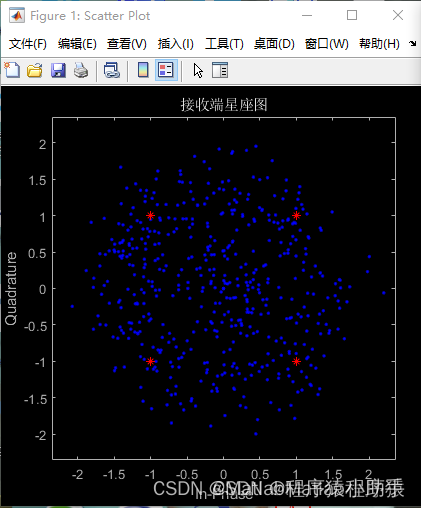Click the Link Plot toolbar icon
421x508 pixels.
click(112, 70)
